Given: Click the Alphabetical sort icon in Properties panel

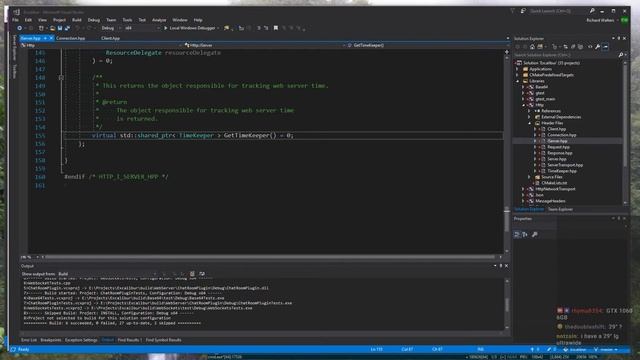Looking at the screenshot, I should point(525,234).
